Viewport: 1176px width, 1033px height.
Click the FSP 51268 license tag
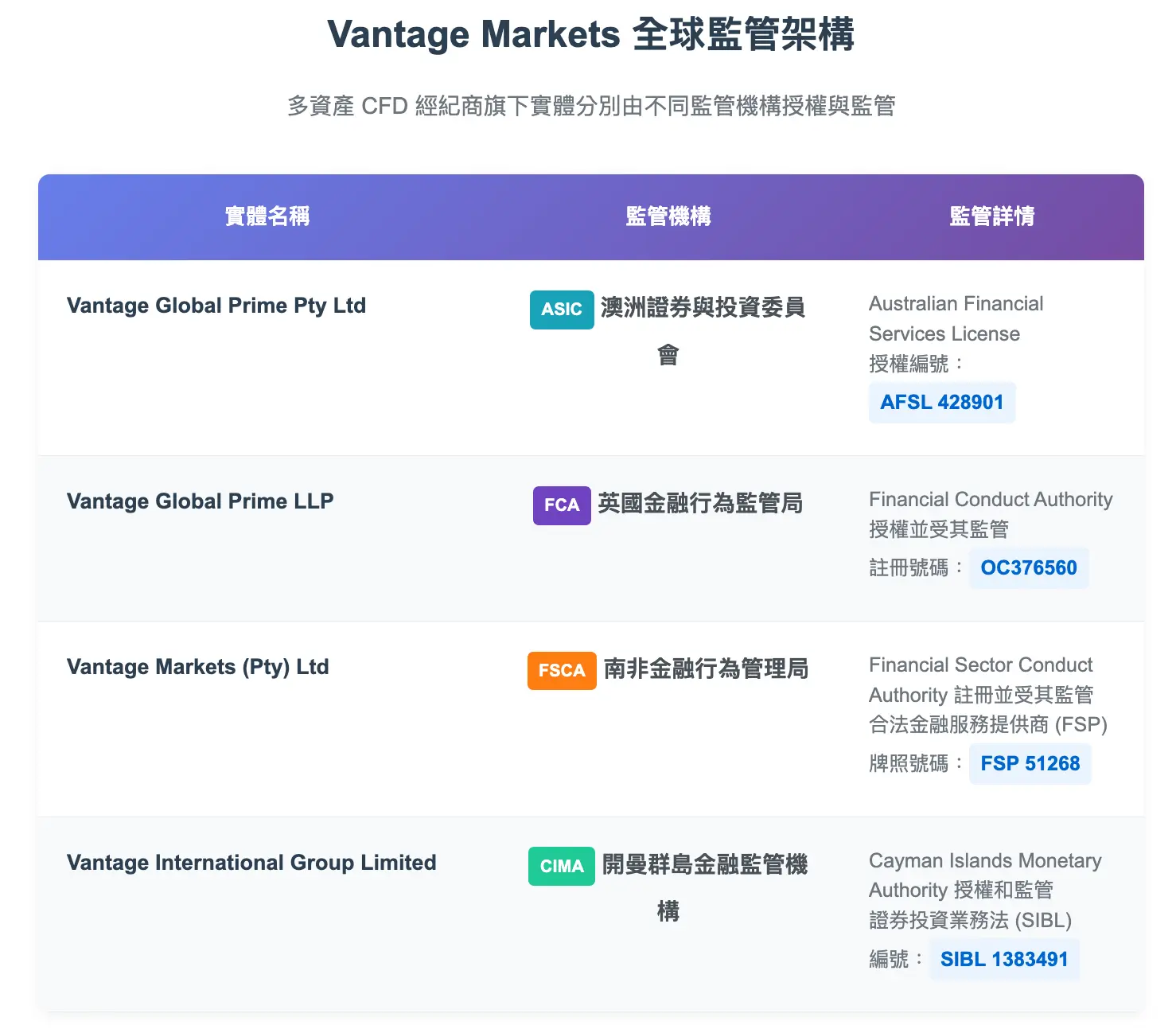(x=1030, y=764)
